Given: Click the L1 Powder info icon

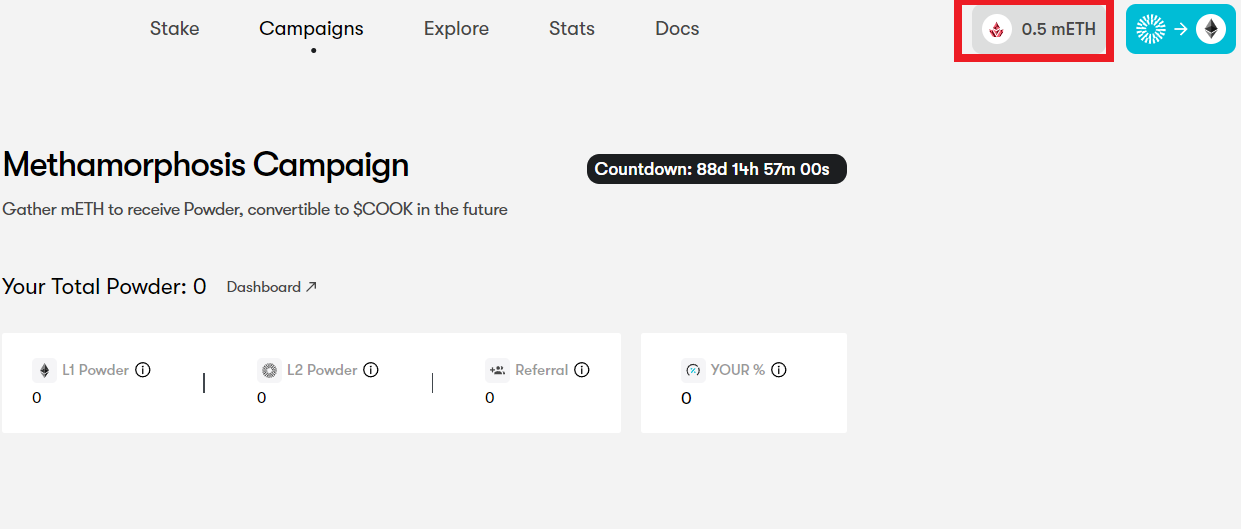Looking at the screenshot, I should (x=143, y=370).
